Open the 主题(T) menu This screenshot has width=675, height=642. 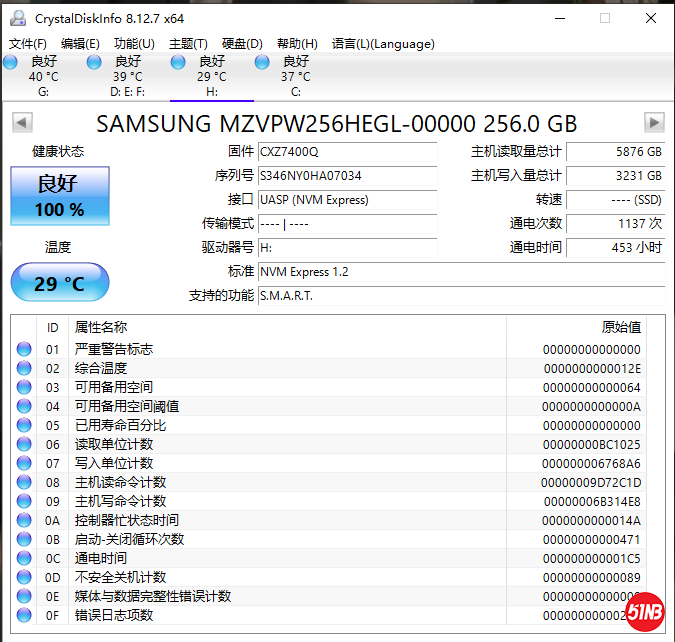(188, 44)
